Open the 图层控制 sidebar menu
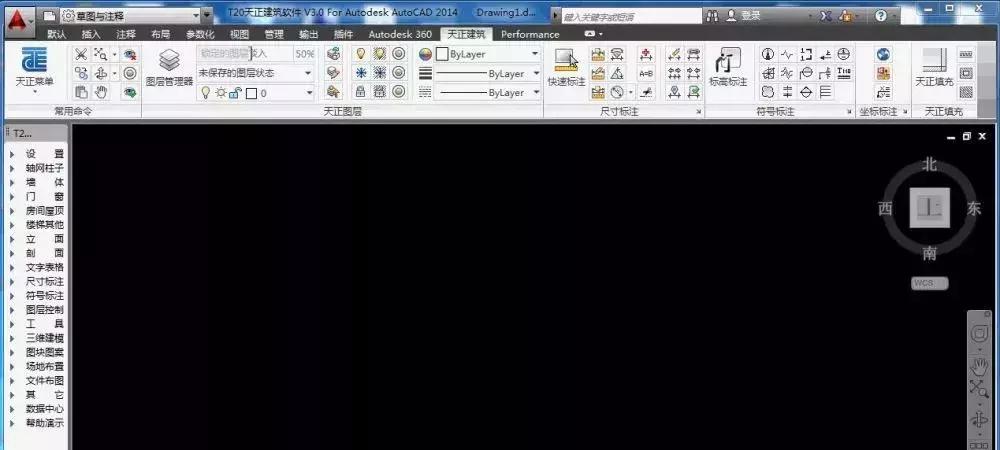 [x=45, y=309]
